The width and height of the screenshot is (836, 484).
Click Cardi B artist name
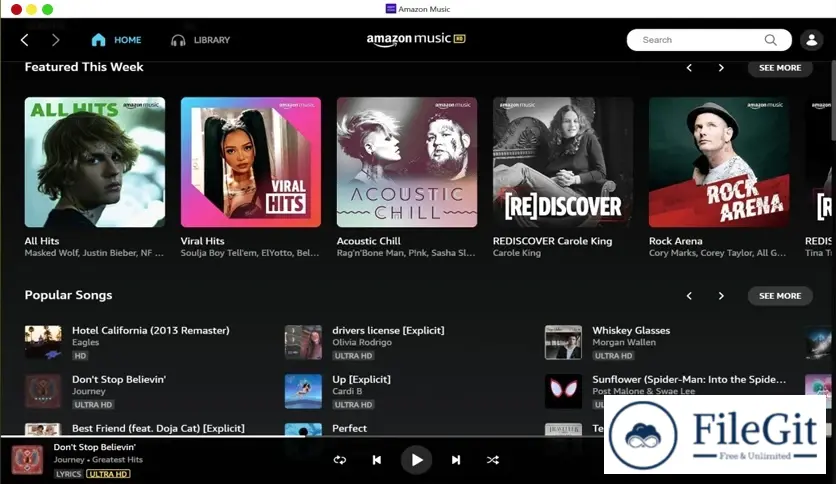347,391
